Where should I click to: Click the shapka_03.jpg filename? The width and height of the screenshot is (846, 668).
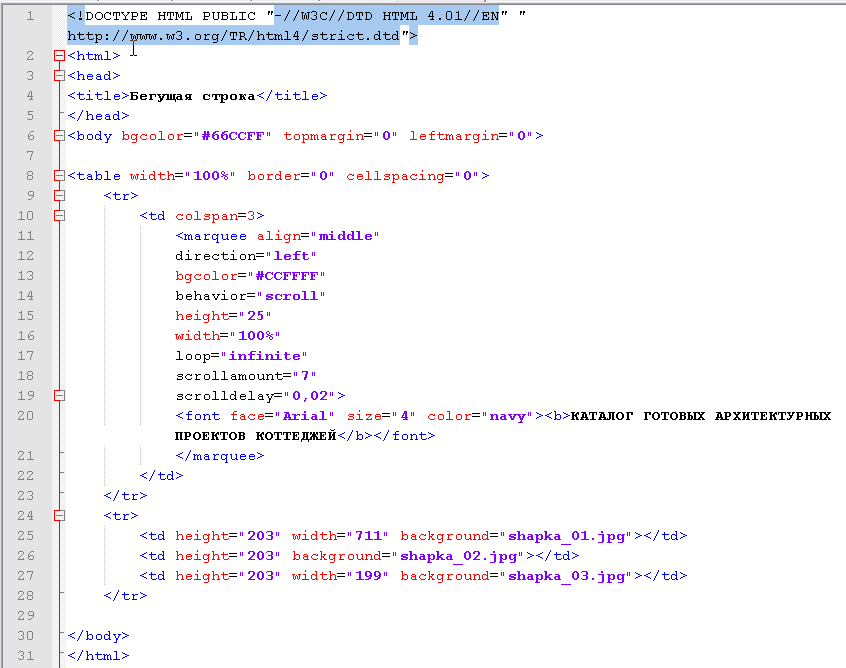[x=567, y=576]
